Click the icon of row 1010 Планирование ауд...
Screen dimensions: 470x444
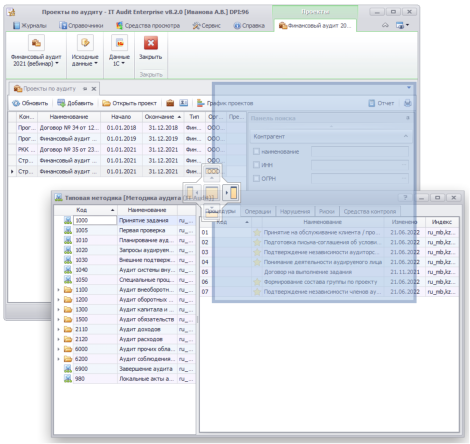(x=68, y=240)
